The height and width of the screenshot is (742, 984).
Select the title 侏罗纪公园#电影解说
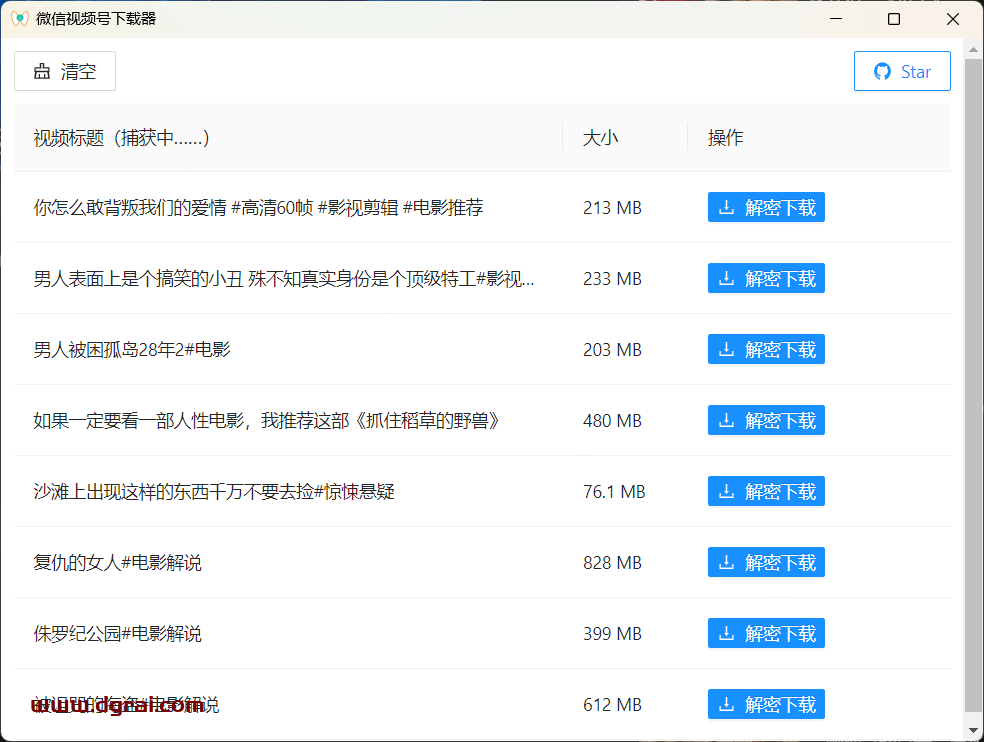click(117, 633)
